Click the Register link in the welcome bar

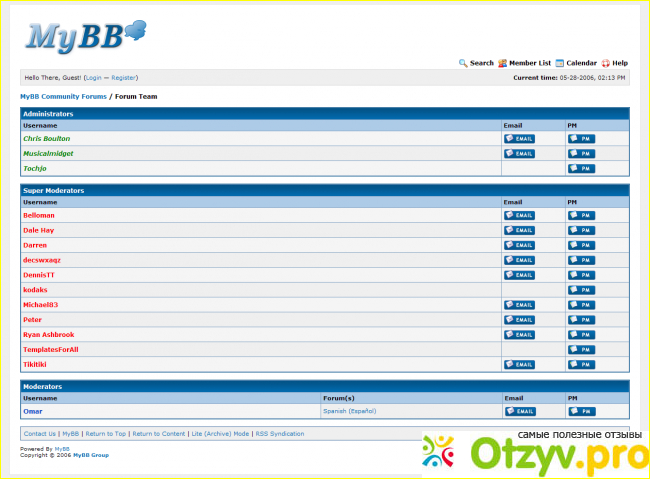pos(124,77)
